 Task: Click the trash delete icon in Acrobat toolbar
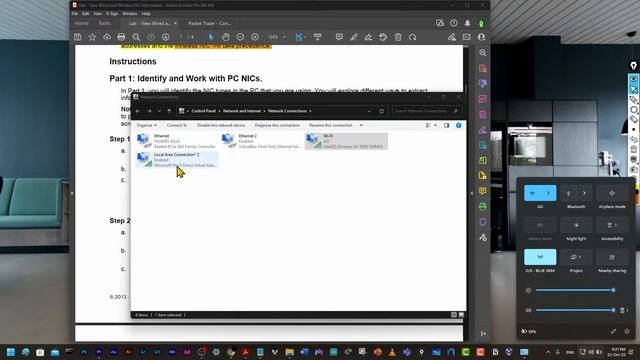pyautogui.click(x=398, y=37)
